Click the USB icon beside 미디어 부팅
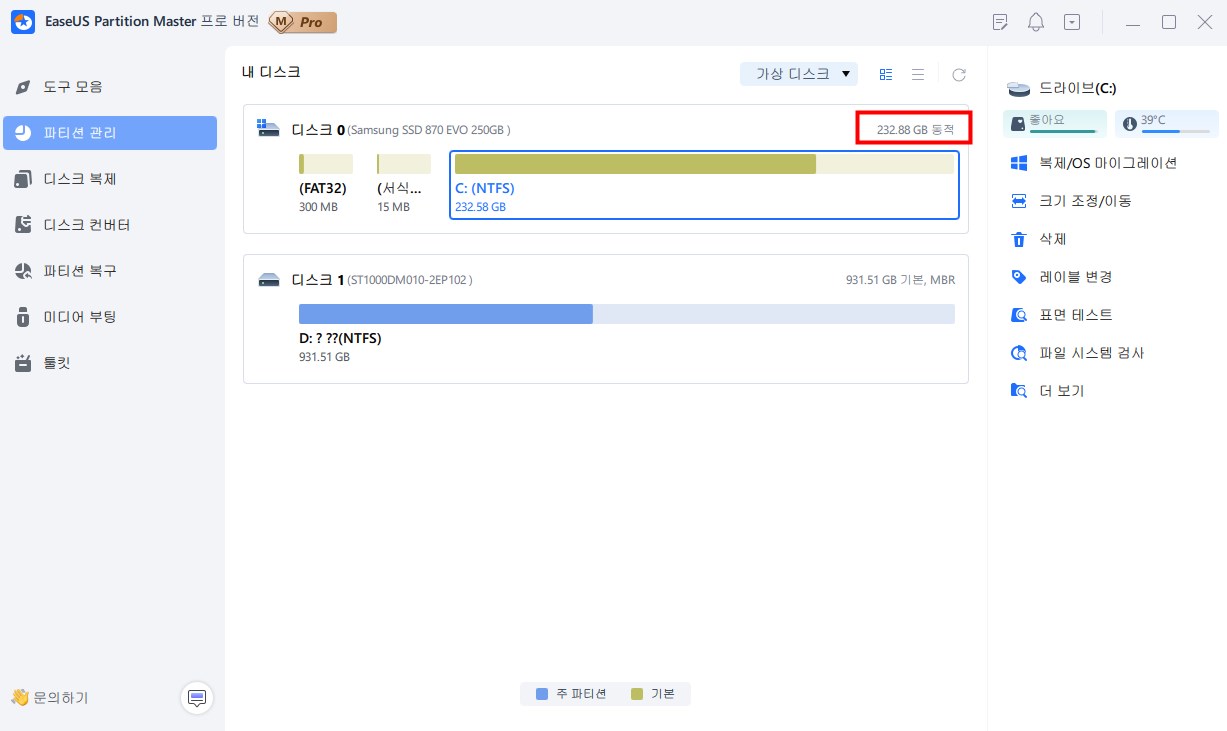 click(x=23, y=317)
